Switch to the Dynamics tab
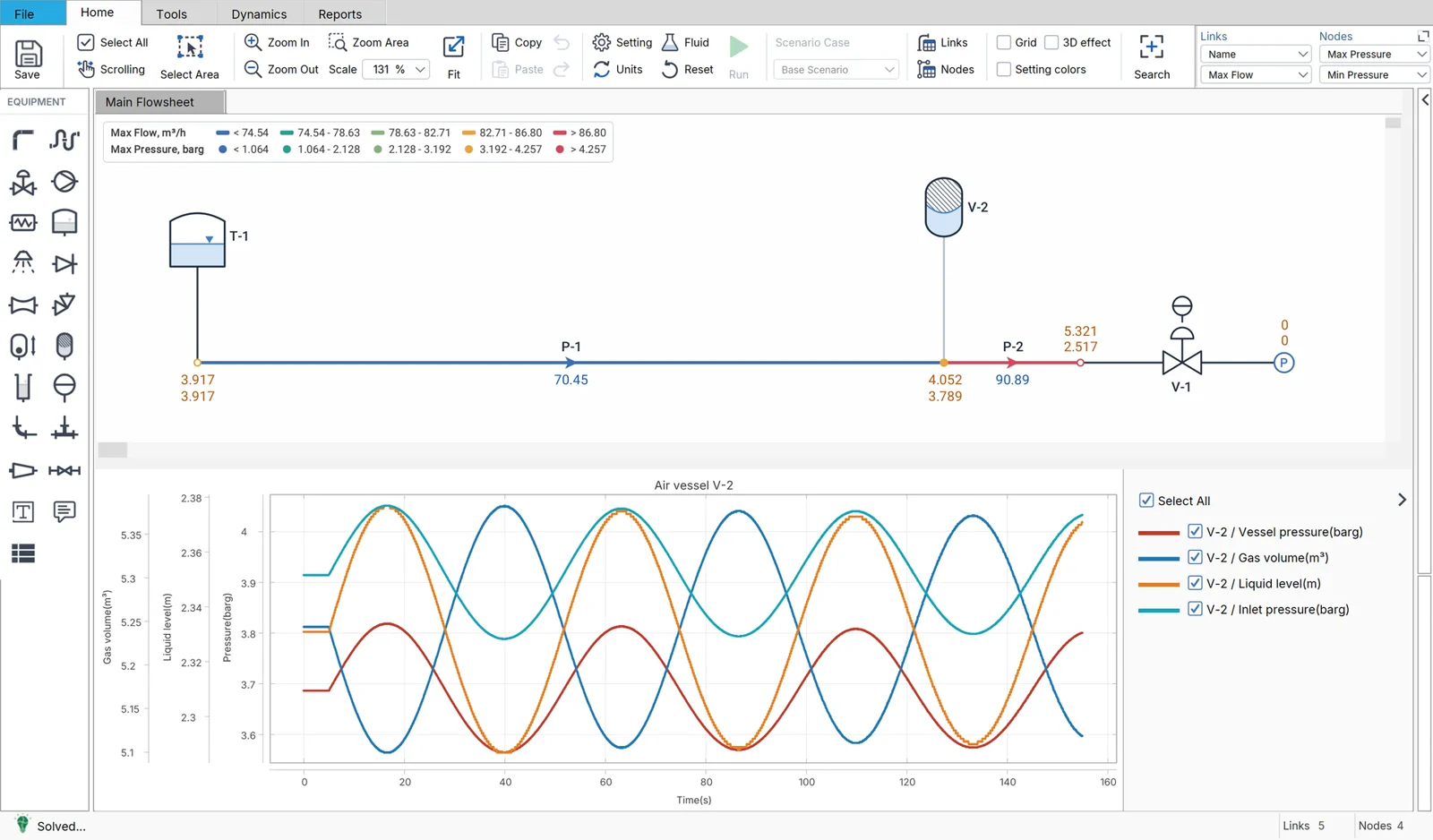 coord(259,13)
